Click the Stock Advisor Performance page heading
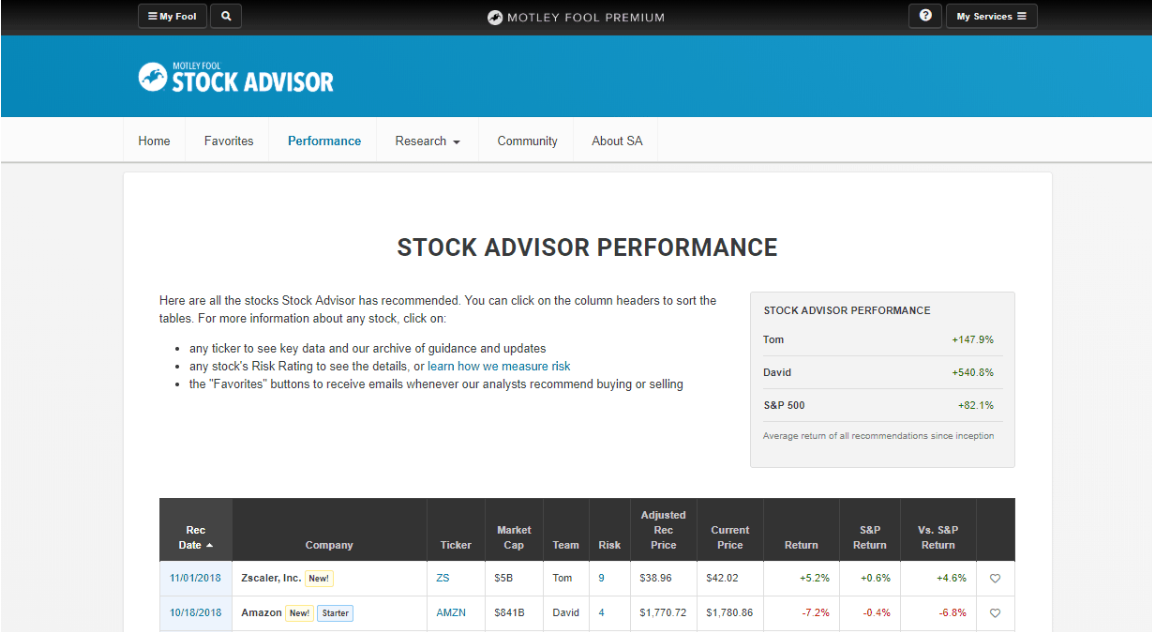Screen dimensions: 1152x632 tap(587, 248)
